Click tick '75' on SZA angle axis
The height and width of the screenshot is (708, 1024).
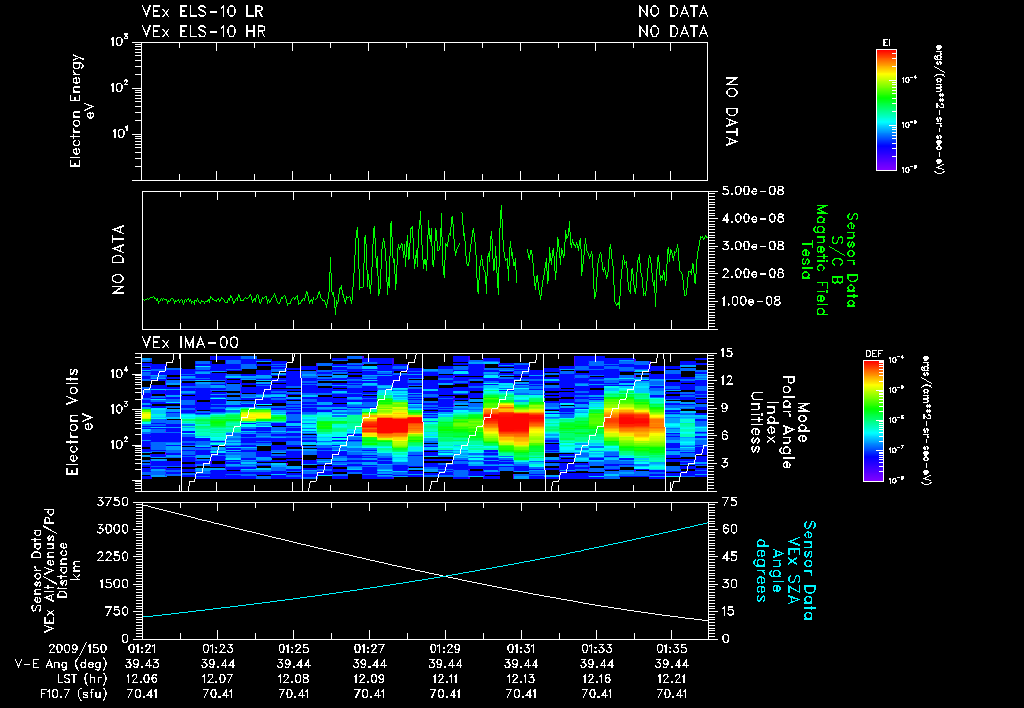[x=729, y=502]
